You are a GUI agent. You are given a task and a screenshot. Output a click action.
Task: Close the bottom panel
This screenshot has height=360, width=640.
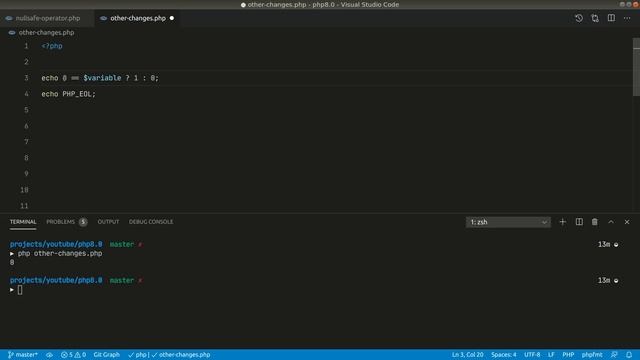point(627,222)
